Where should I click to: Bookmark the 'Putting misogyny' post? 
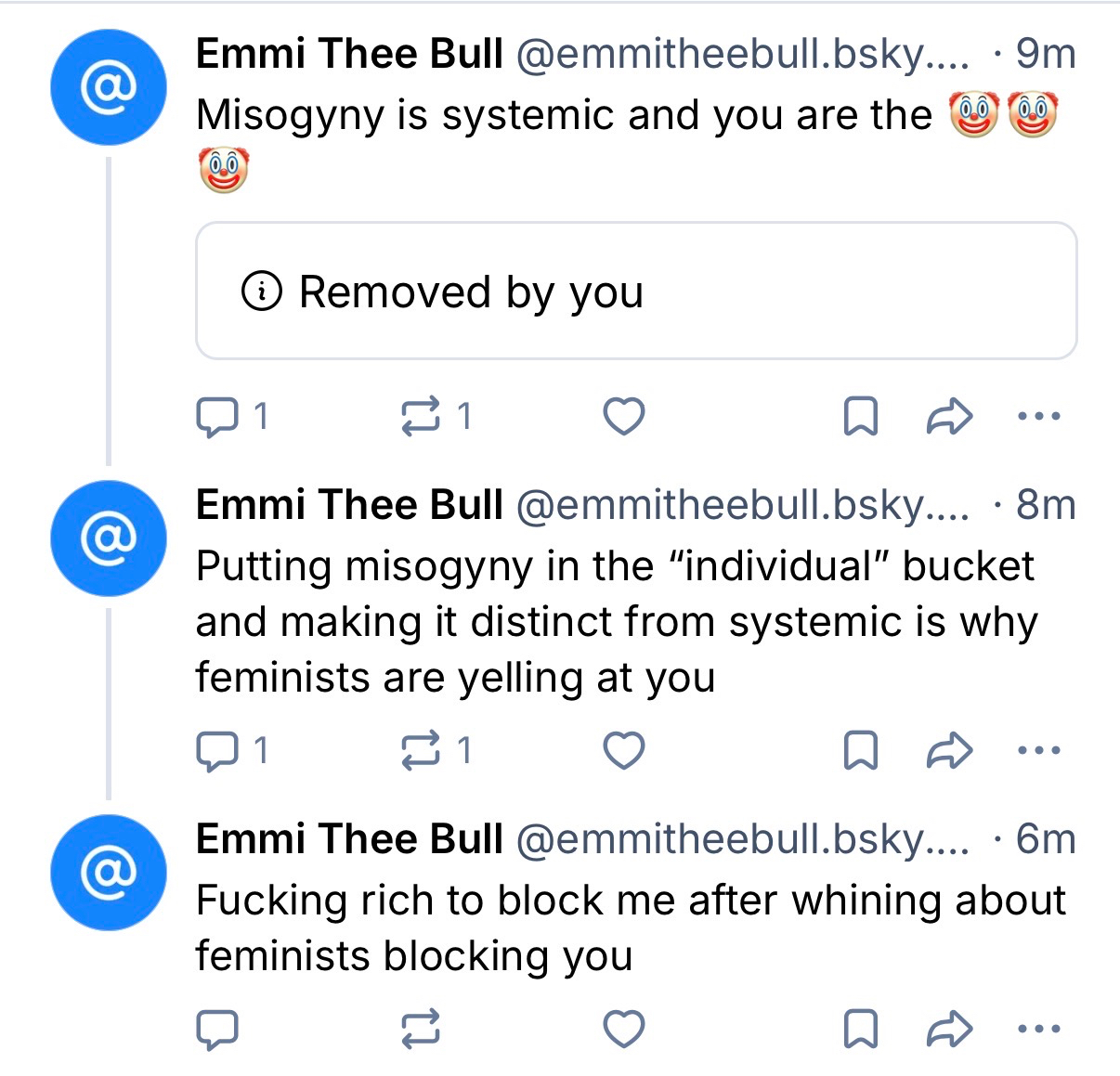click(860, 751)
